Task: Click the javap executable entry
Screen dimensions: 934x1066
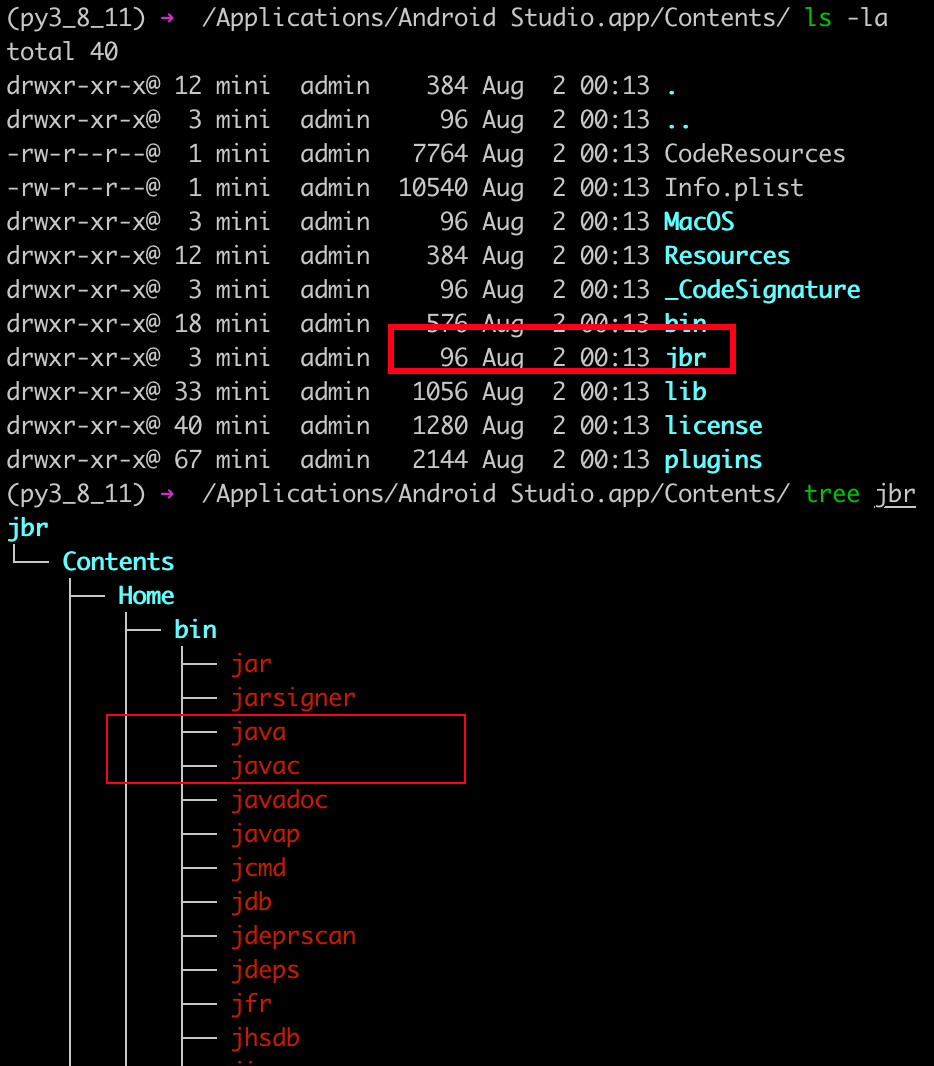Action: pyautogui.click(x=265, y=835)
